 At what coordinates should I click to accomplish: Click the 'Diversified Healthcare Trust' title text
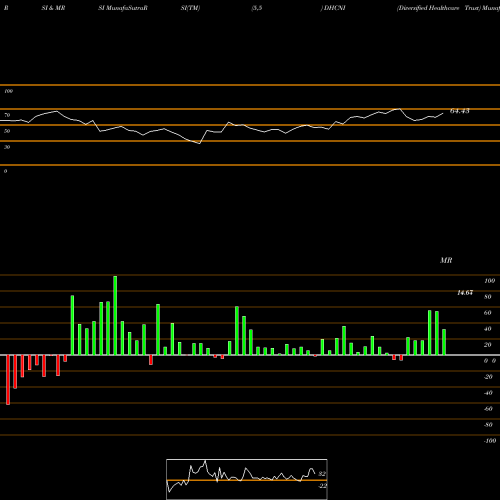pos(438,8)
